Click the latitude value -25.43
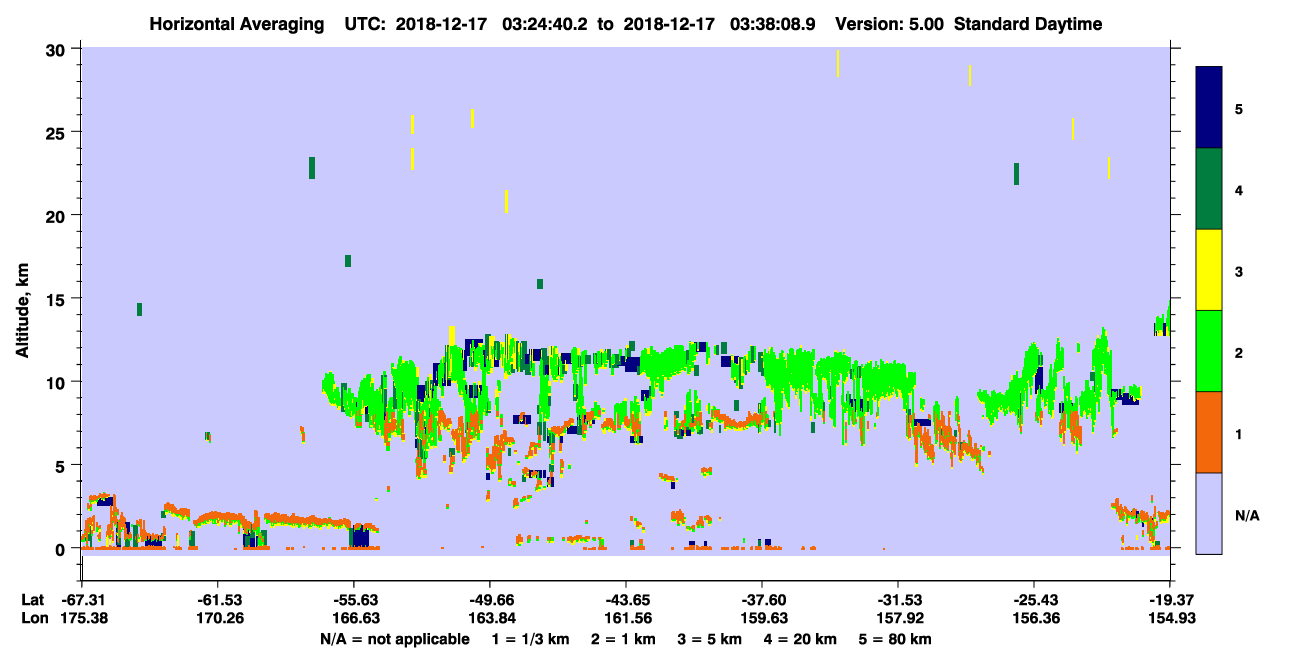Image resolution: width=1300 pixels, height=667 pixels. coord(1034,600)
